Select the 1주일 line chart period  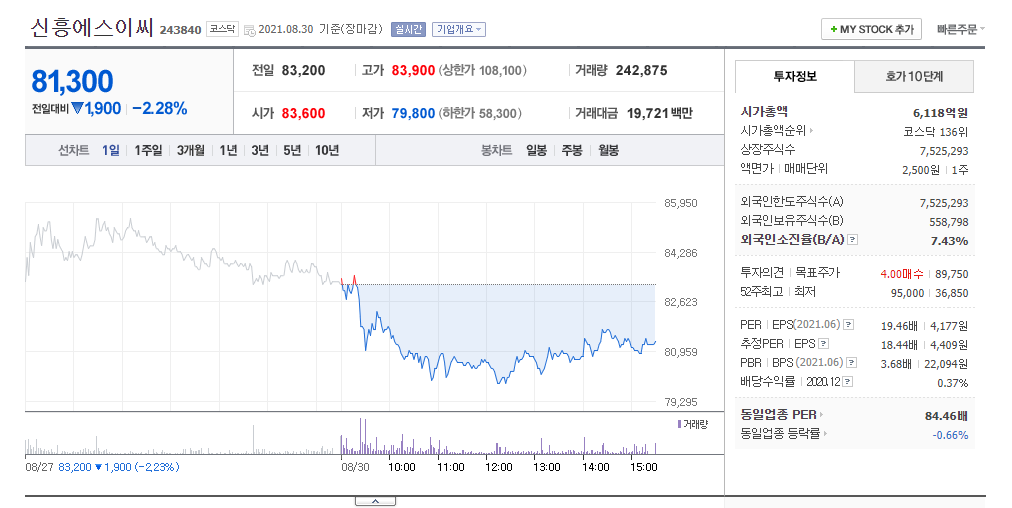tap(148, 150)
